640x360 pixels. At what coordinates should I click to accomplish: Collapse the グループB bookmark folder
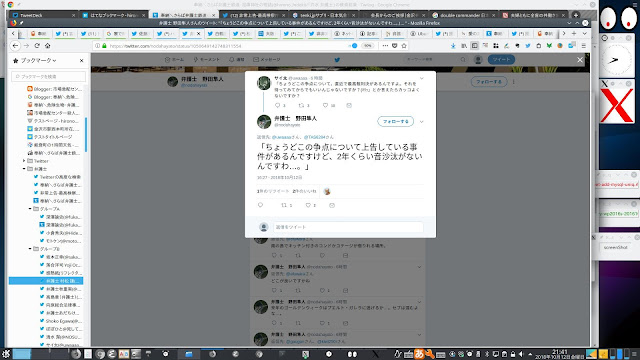tap(30, 249)
